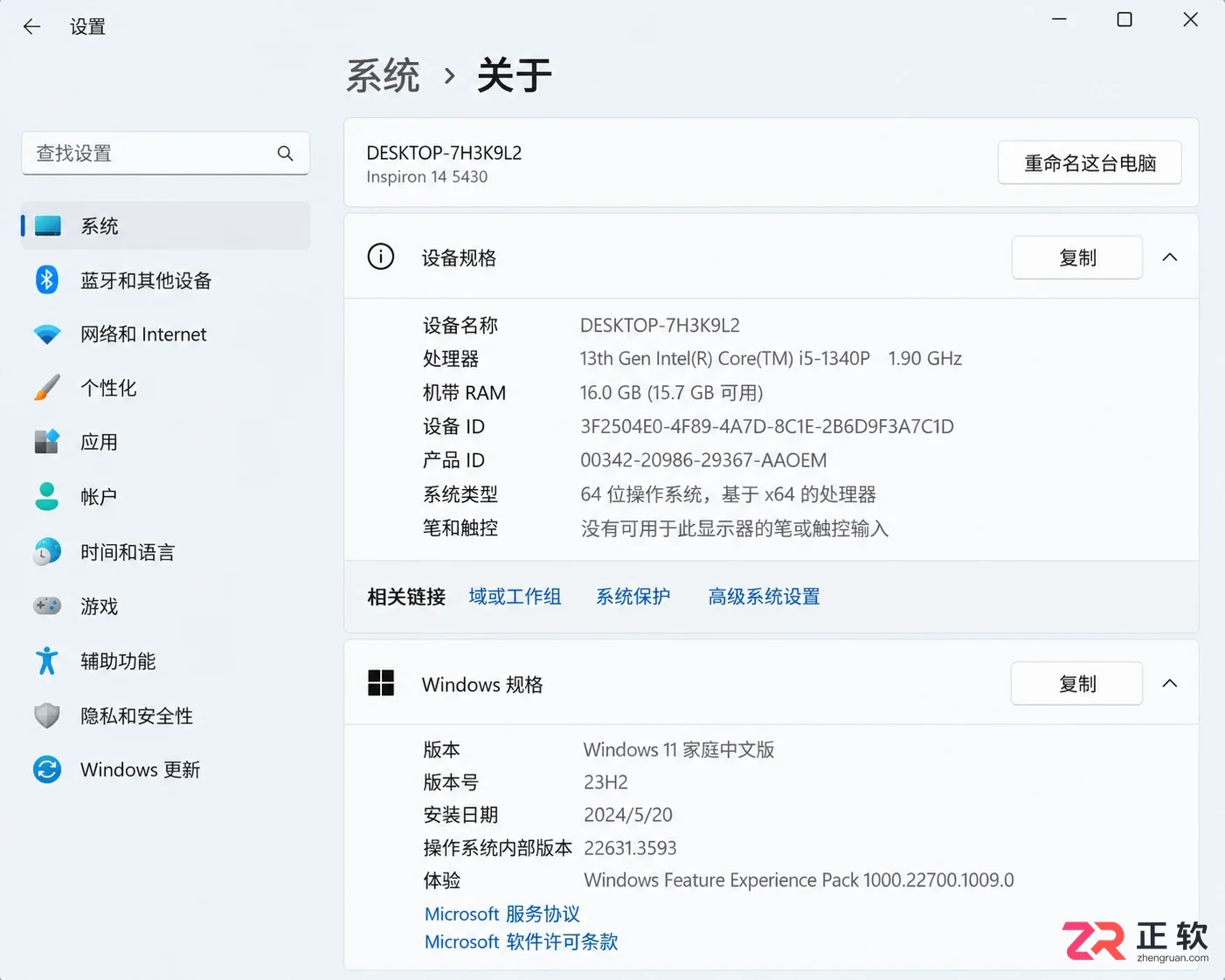1225x980 pixels.
Task: Open Microsoft 软件许可条款 link
Action: (522, 942)
